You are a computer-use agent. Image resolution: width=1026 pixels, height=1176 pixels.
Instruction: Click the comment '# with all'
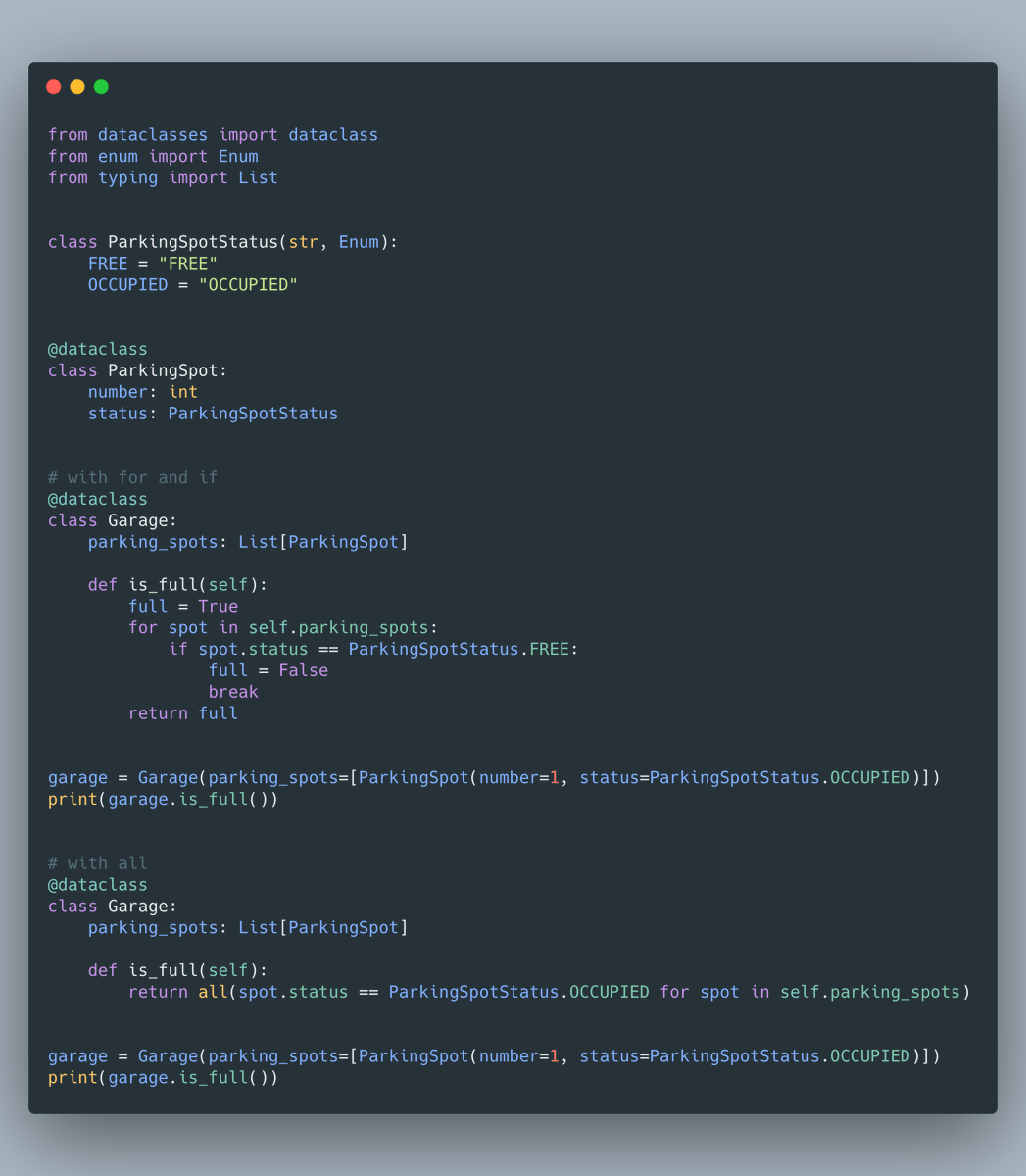[98, 863]
